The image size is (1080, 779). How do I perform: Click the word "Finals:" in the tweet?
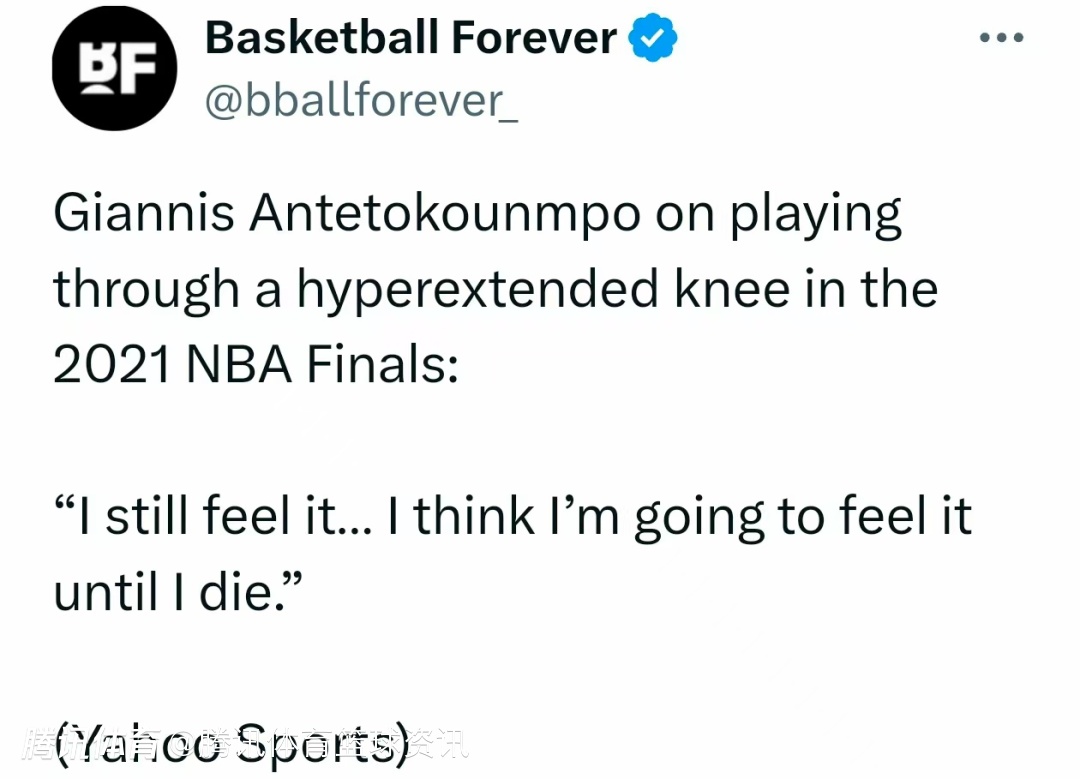tap(381, 365)
